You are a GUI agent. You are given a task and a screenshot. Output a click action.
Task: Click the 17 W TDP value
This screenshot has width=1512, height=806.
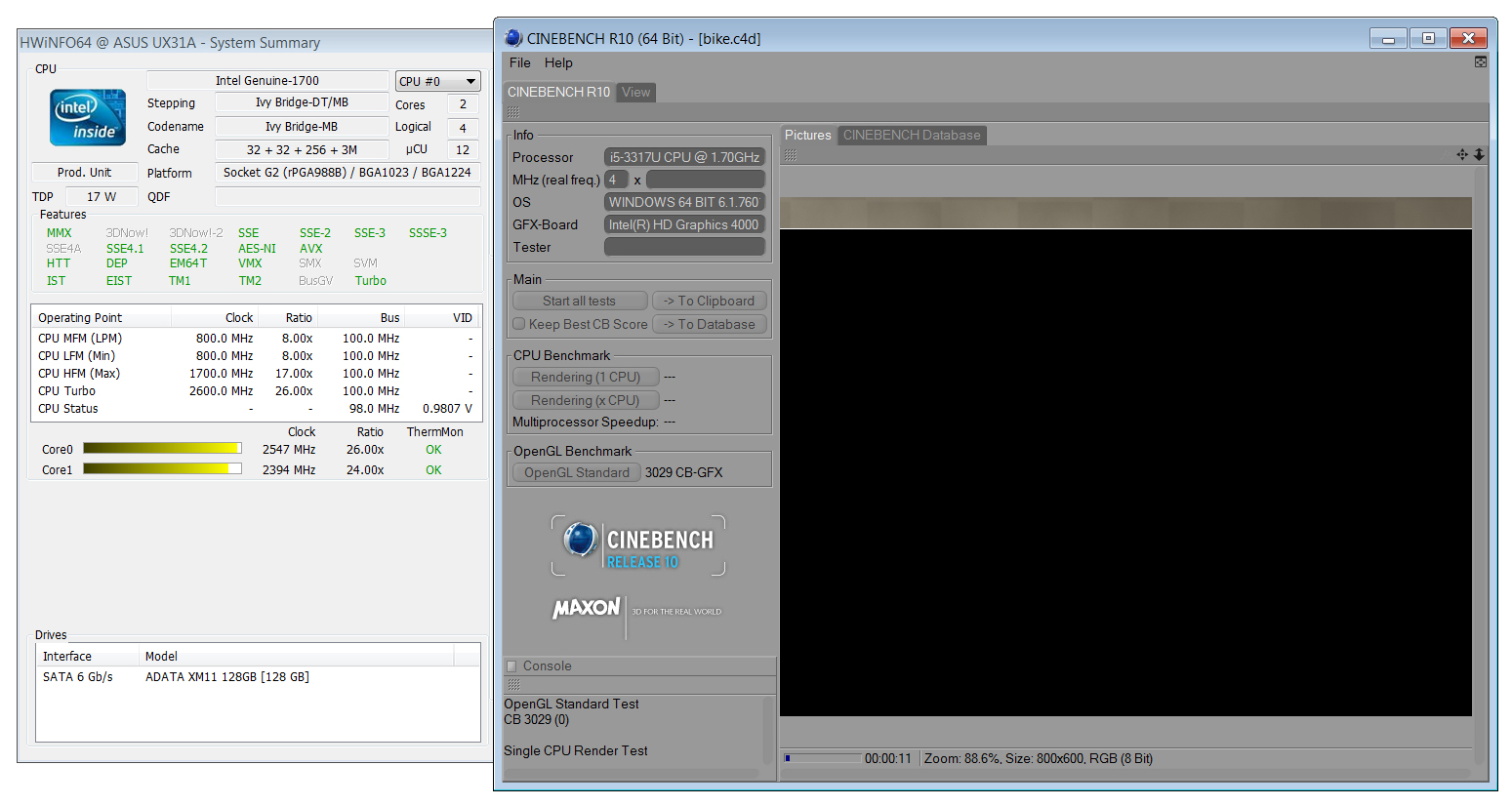click(102, 196)
